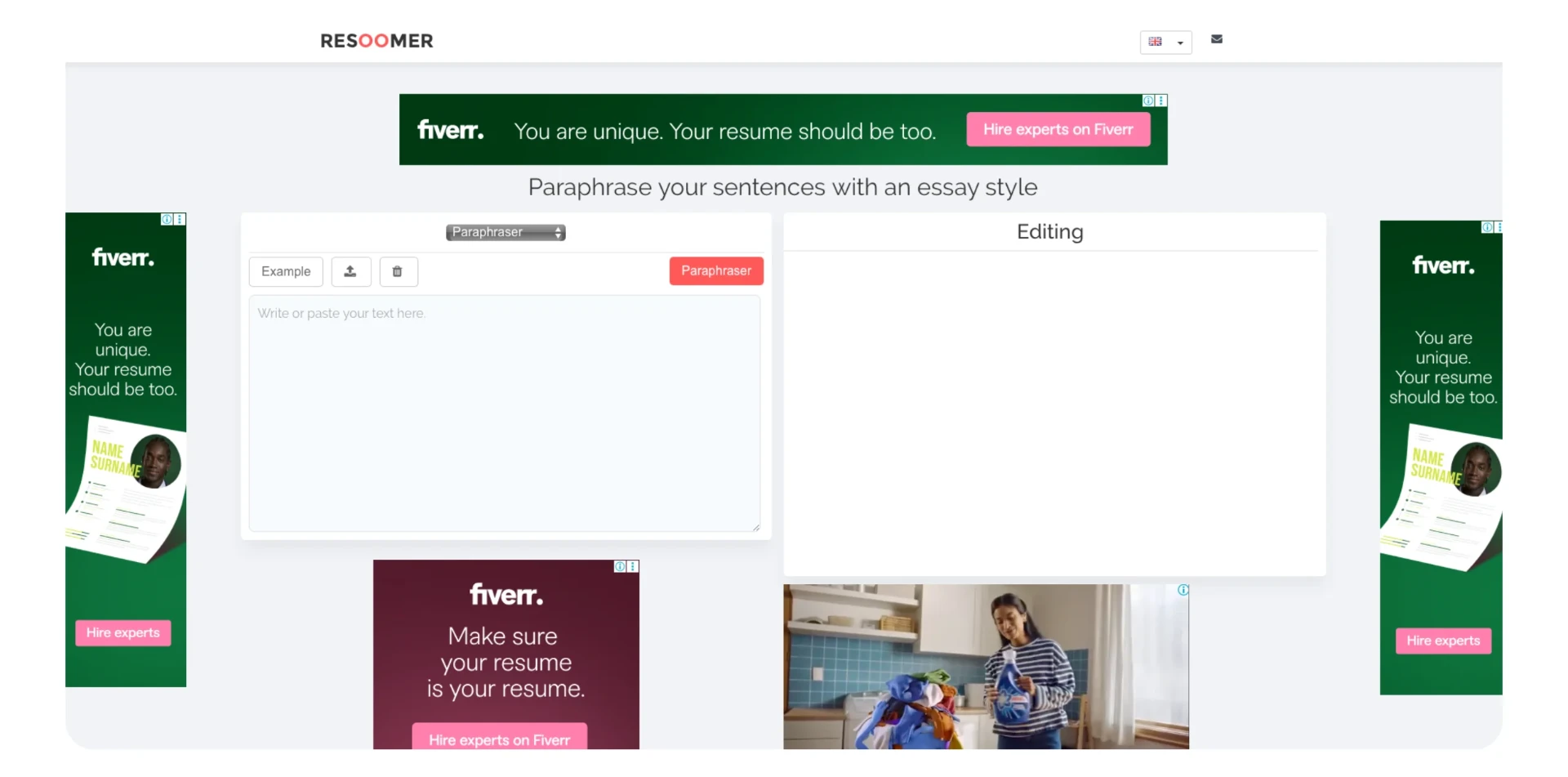
Task: Click the info icon on laundry video ad
Action: click(x=1183, y=590)
